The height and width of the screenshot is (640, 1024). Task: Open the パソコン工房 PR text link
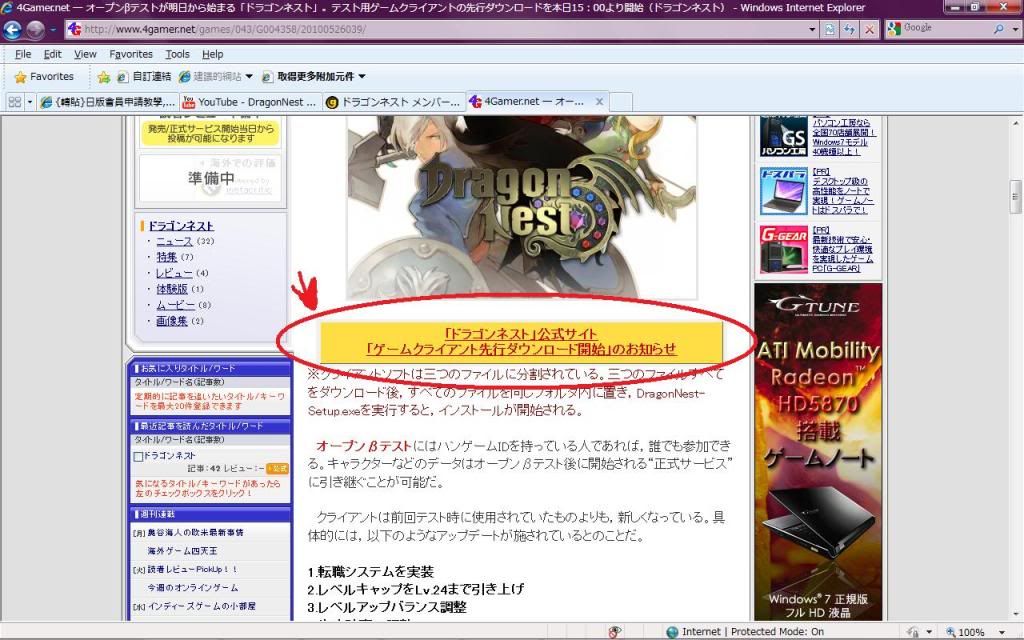844,136
